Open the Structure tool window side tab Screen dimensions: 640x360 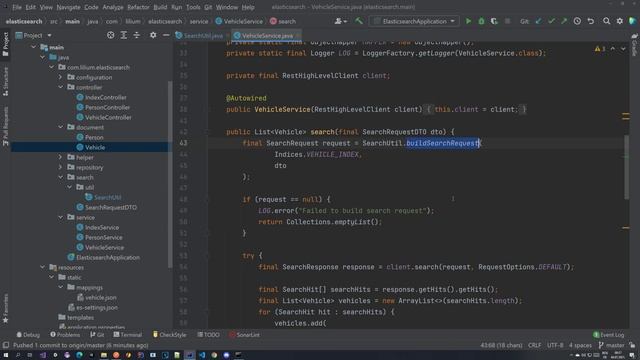(5, 81)
